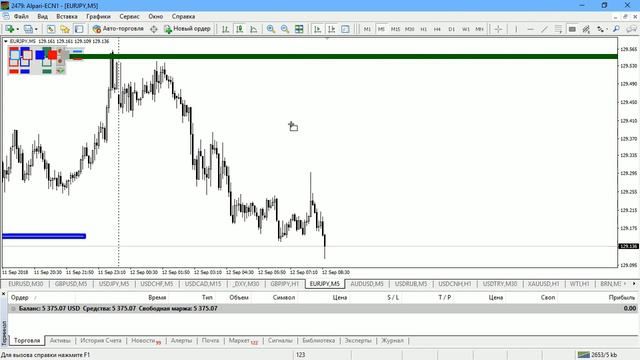Open the Сервис menu
Screen dimensions: 640x360
[129, 16]
